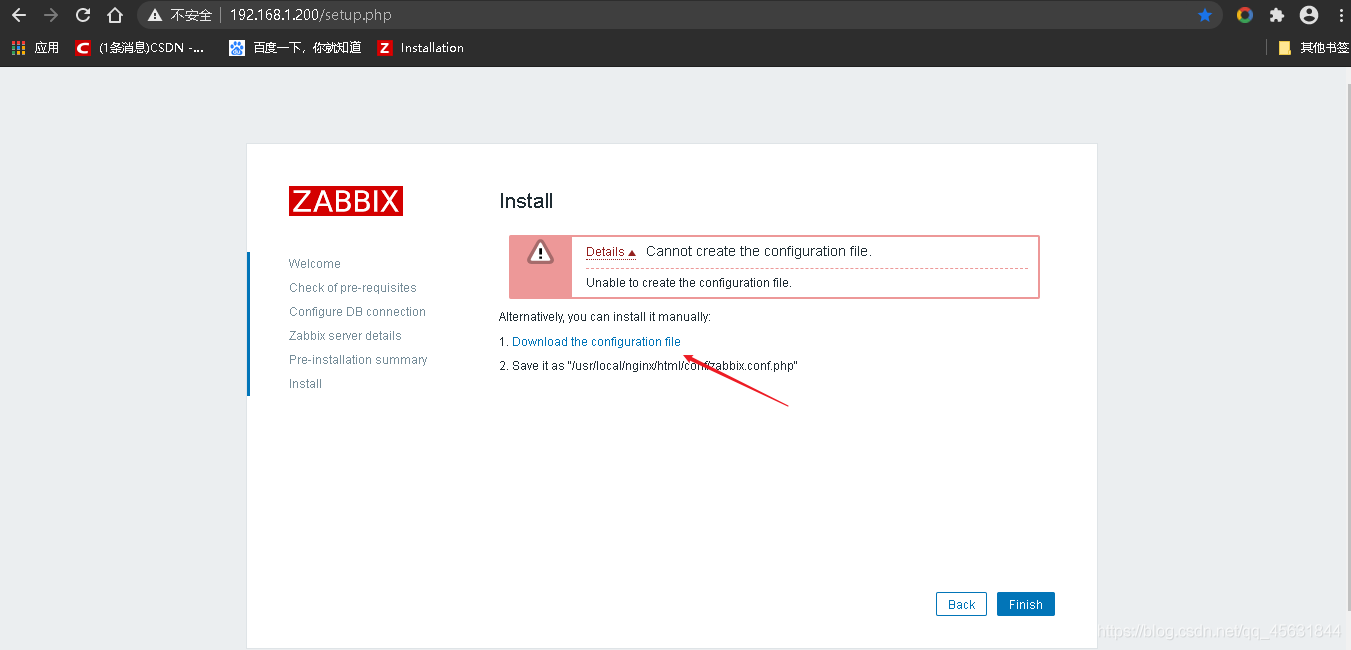Click the Back button
This screenshot has height=650, width=1351.
(x=961, y=604)
